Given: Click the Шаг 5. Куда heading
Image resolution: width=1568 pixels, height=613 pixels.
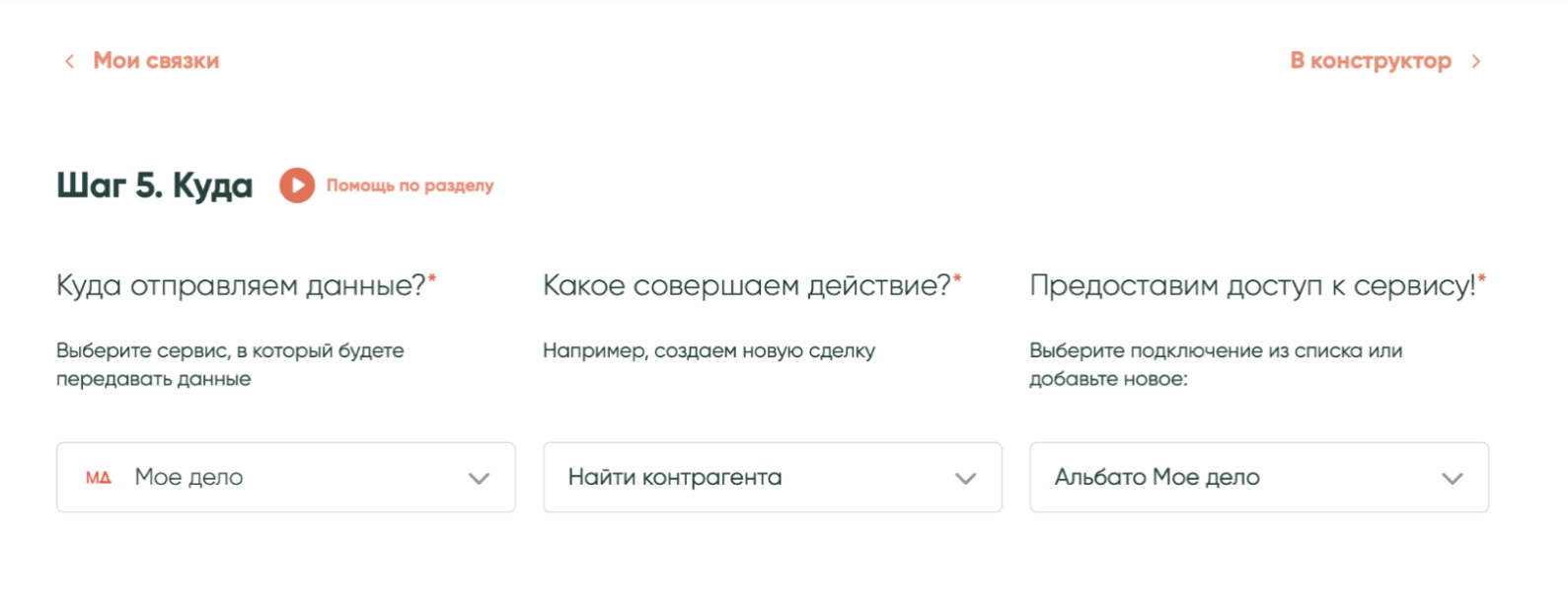Looking at the screenshot, I should pyautogui.click(x=155, y=186).
